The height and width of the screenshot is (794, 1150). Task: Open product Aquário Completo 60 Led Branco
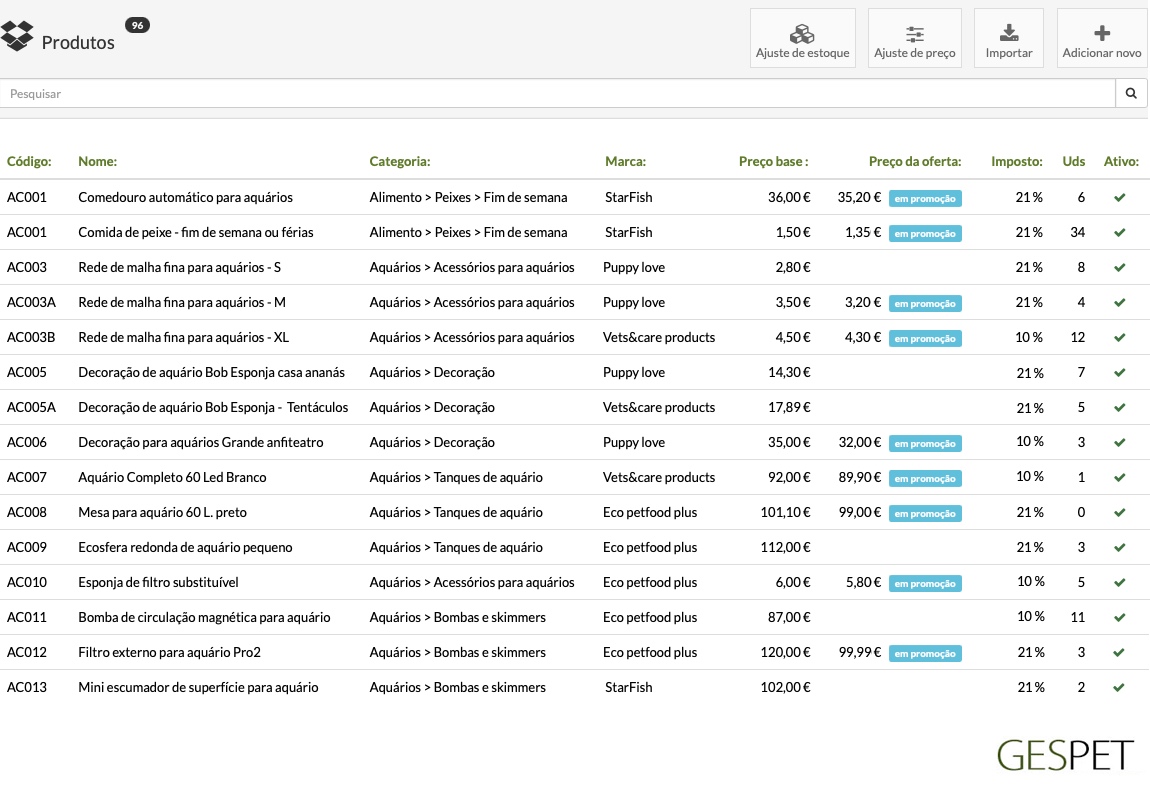[x=172, y=477]
